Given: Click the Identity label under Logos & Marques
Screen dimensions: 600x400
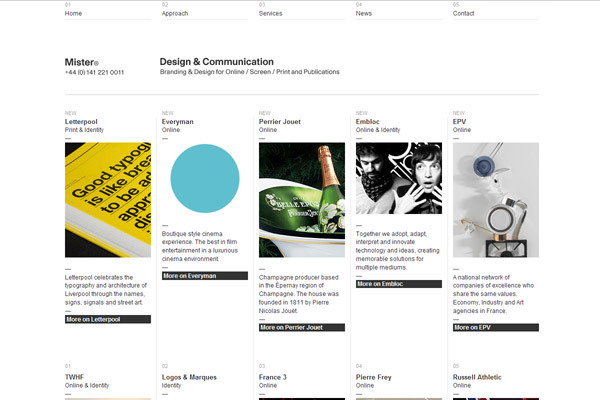Looking at the screenshot, I should click(171, 385).
